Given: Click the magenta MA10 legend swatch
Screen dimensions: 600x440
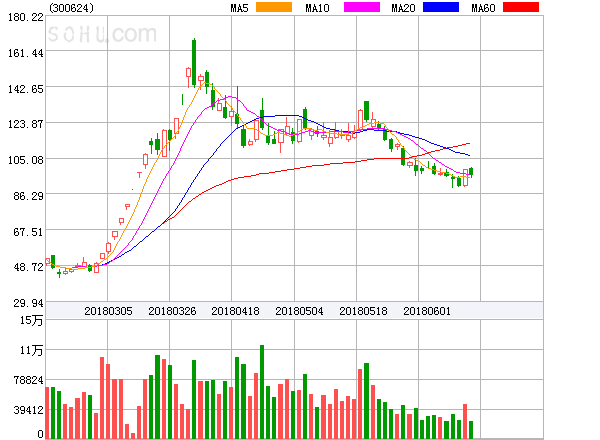Looking at the screenshot, I should [362, 7].
